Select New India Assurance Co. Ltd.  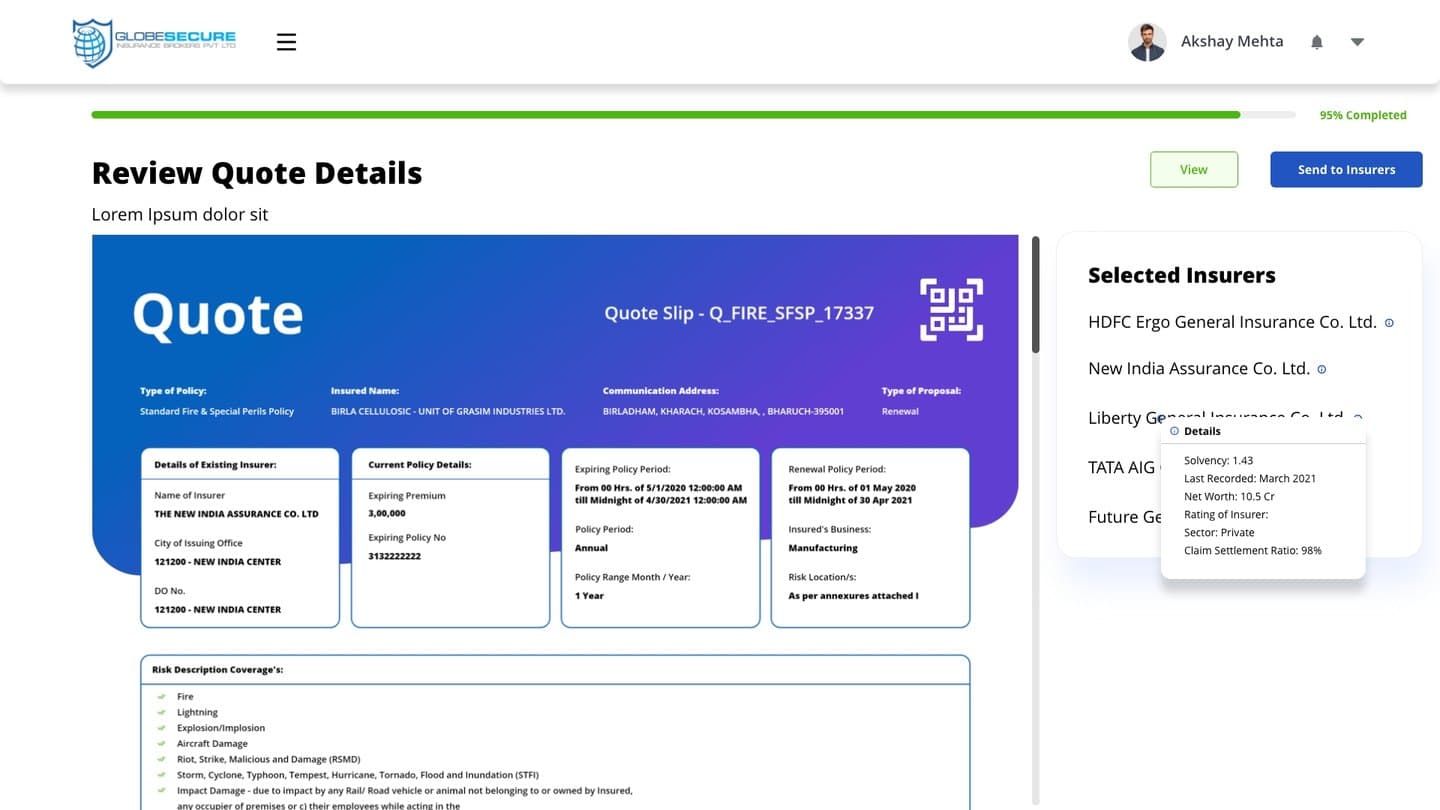1198,369
